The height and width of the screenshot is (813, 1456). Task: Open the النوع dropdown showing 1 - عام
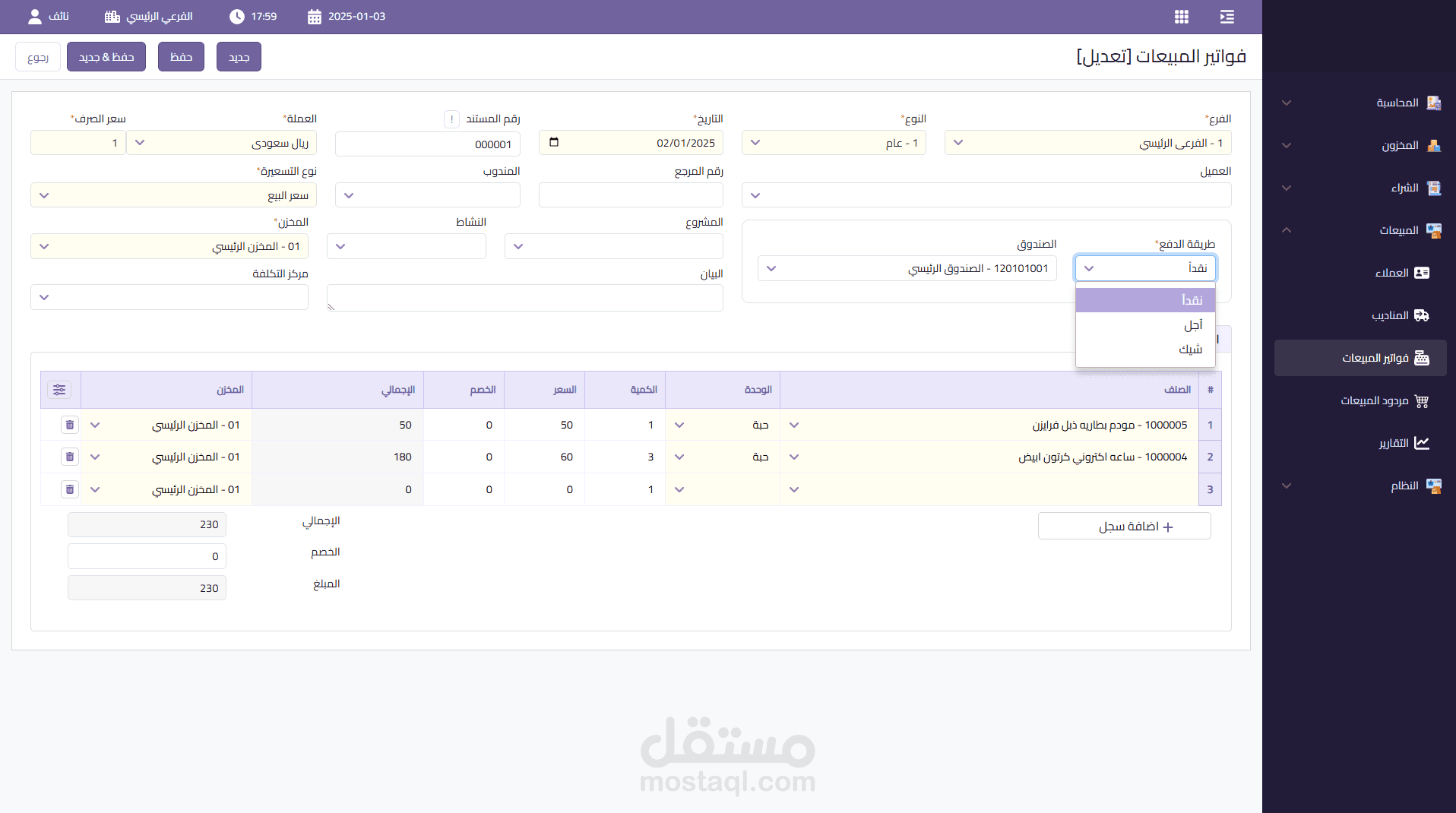834,143
